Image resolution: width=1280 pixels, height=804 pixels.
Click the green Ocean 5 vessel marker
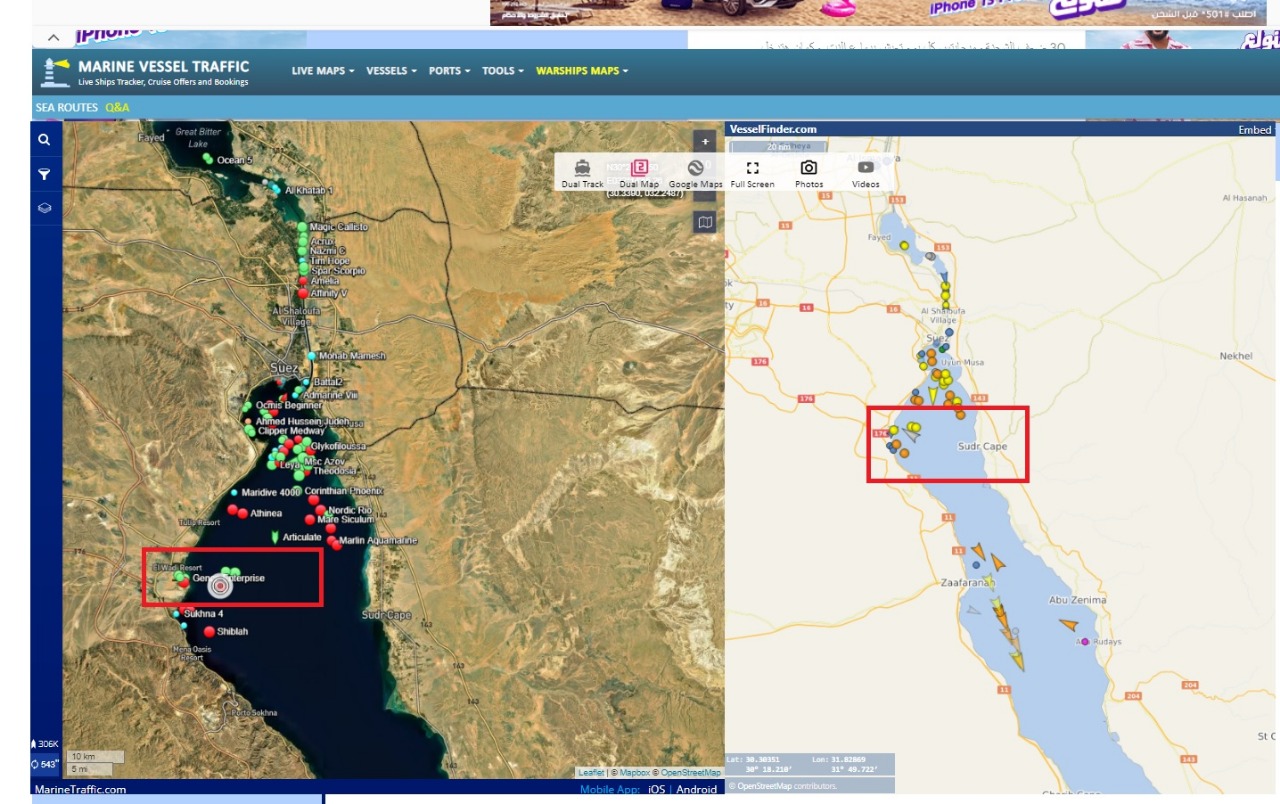click(207, 159)
